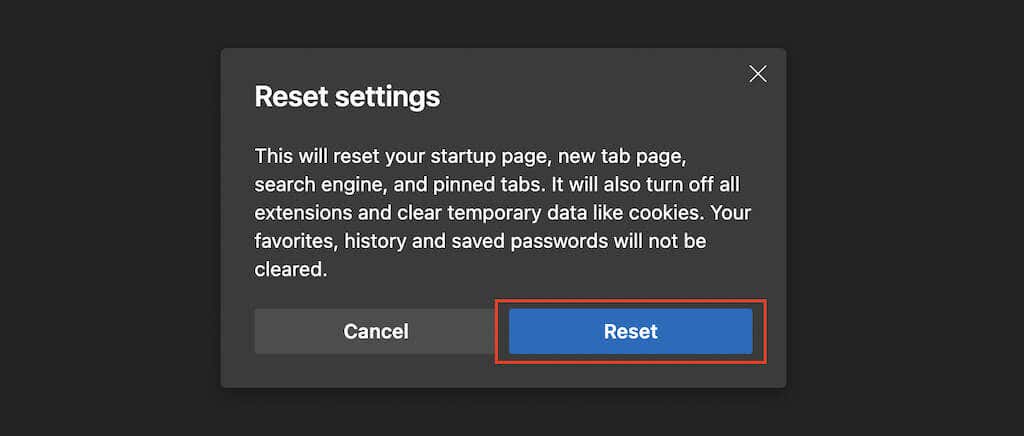The height and width of the screenshot is (436, 1024).
Task: Click the dimmed backdrop outside the dialog
Action: point(110,218)
